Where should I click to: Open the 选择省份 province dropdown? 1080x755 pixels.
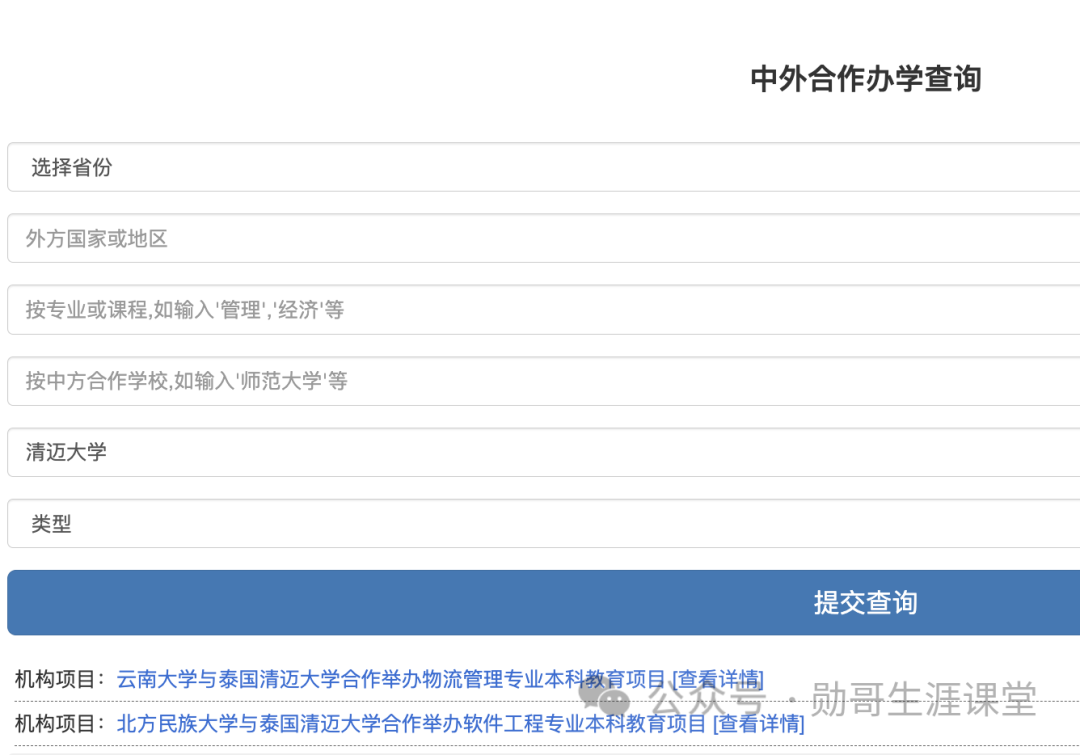pyautogui.click(x=543, y=167)
